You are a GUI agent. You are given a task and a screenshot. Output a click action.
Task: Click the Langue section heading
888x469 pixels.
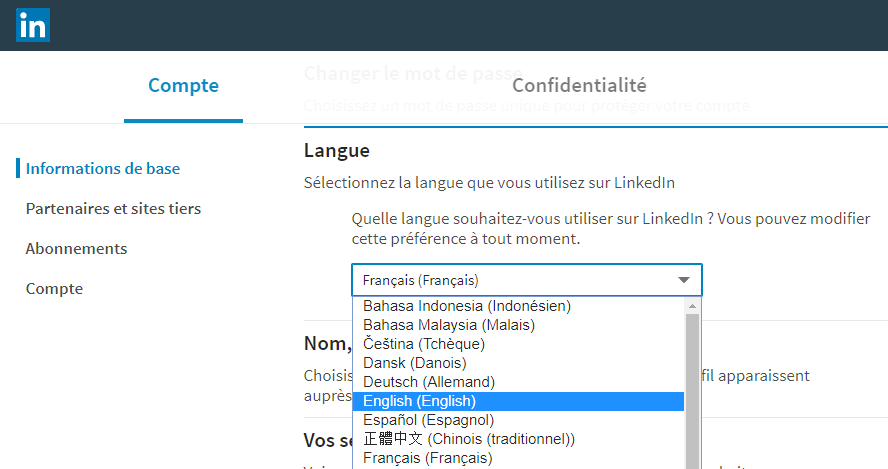(x=337, y=151)
